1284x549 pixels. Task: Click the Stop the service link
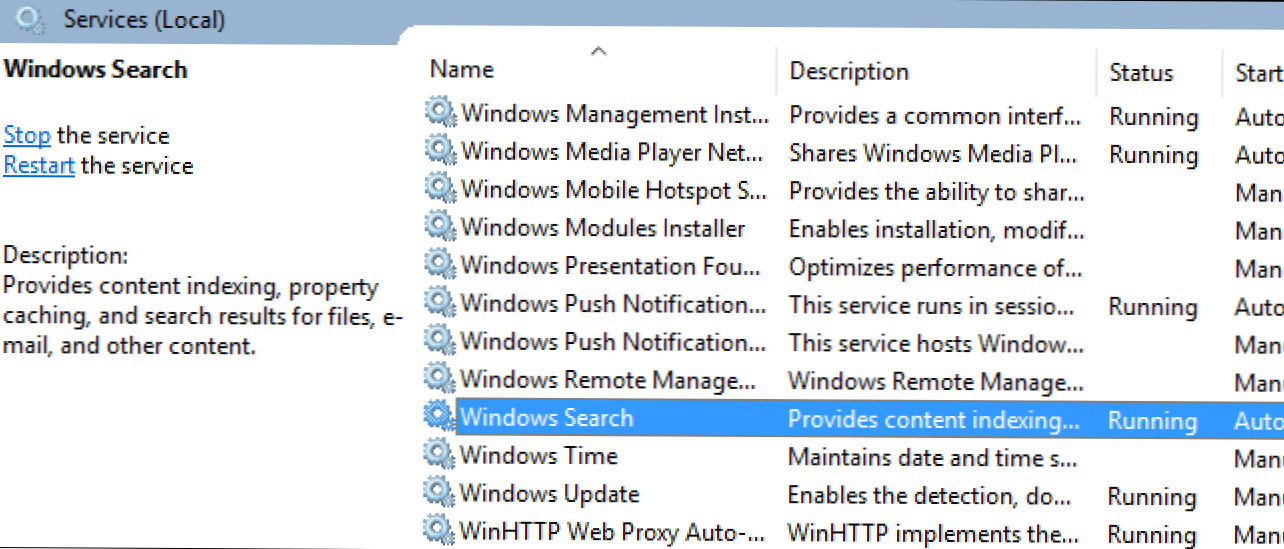pyautogui.click(x=27, y=135)
